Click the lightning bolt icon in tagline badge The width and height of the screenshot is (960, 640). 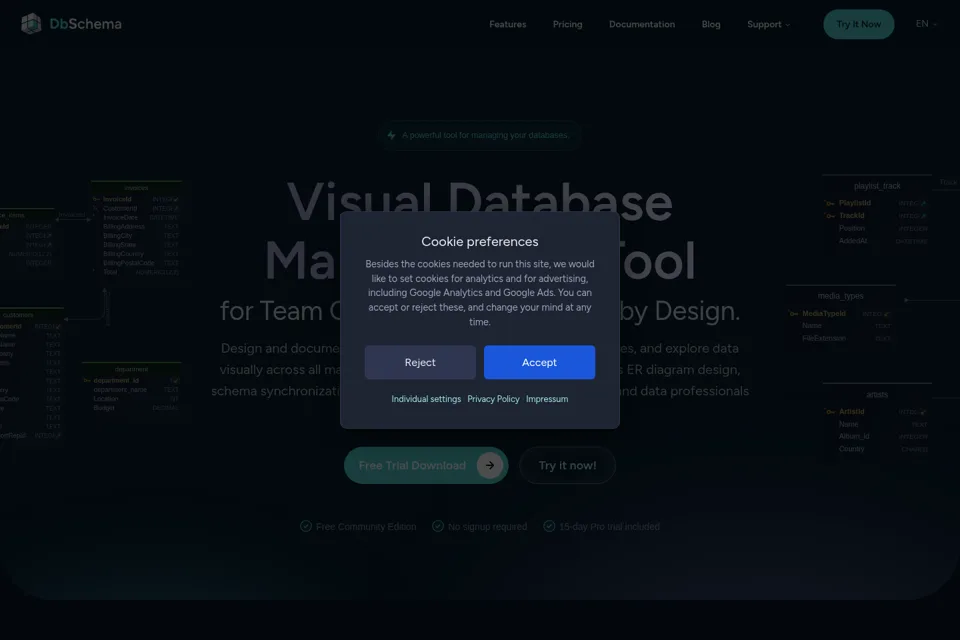point(391,135)
